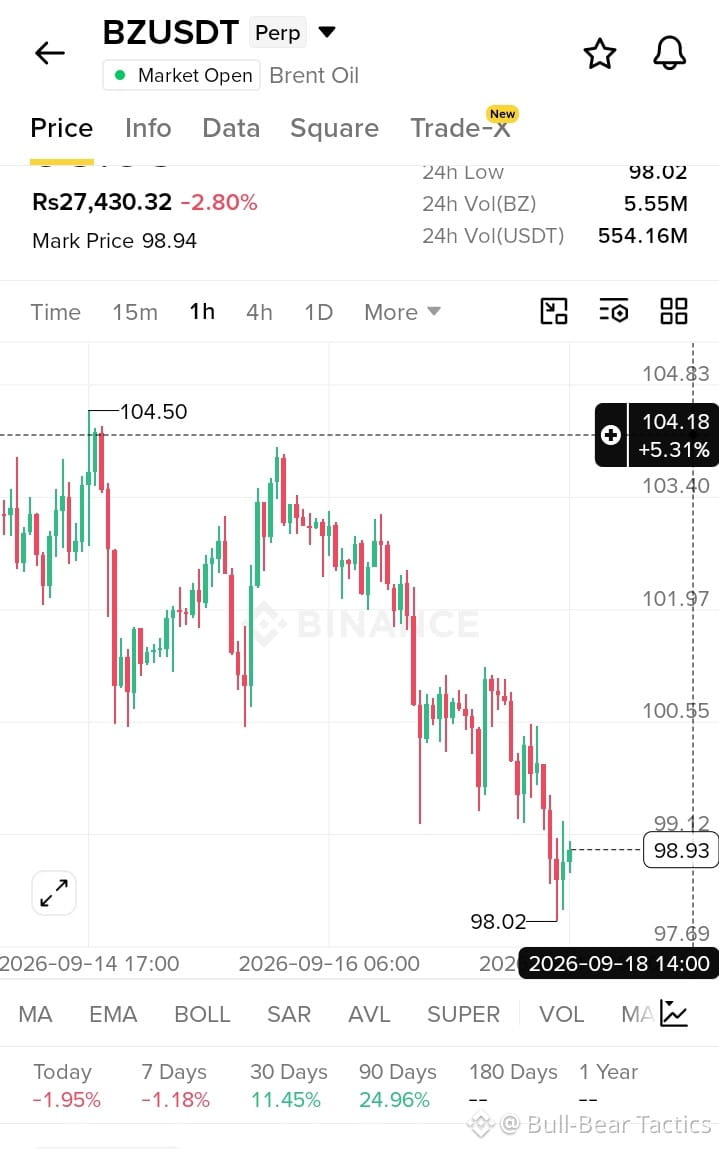Toggle the VOL indicator
Viewport: 719px width, 1149px height.
pyautogui.click(x=561, y=1014)
